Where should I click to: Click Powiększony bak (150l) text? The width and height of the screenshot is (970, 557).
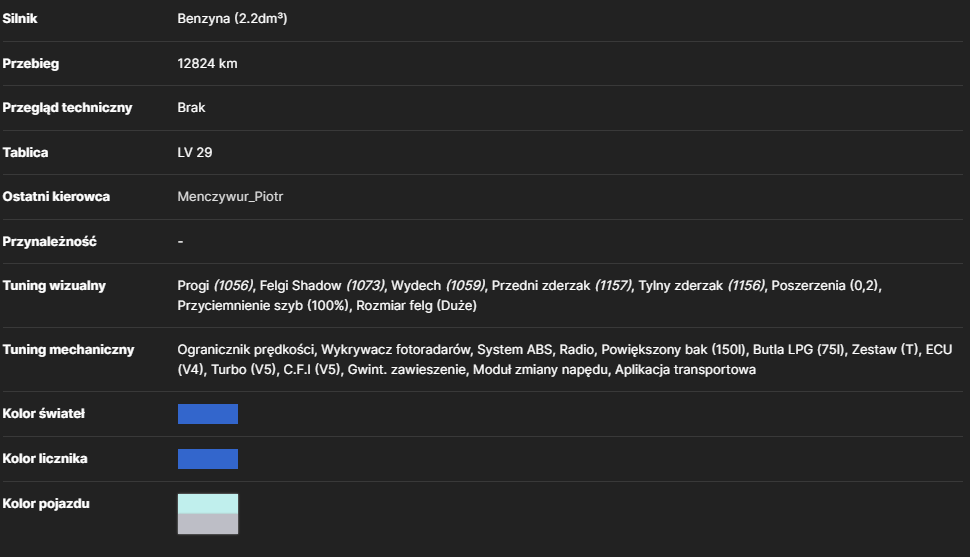click(673, 350)
